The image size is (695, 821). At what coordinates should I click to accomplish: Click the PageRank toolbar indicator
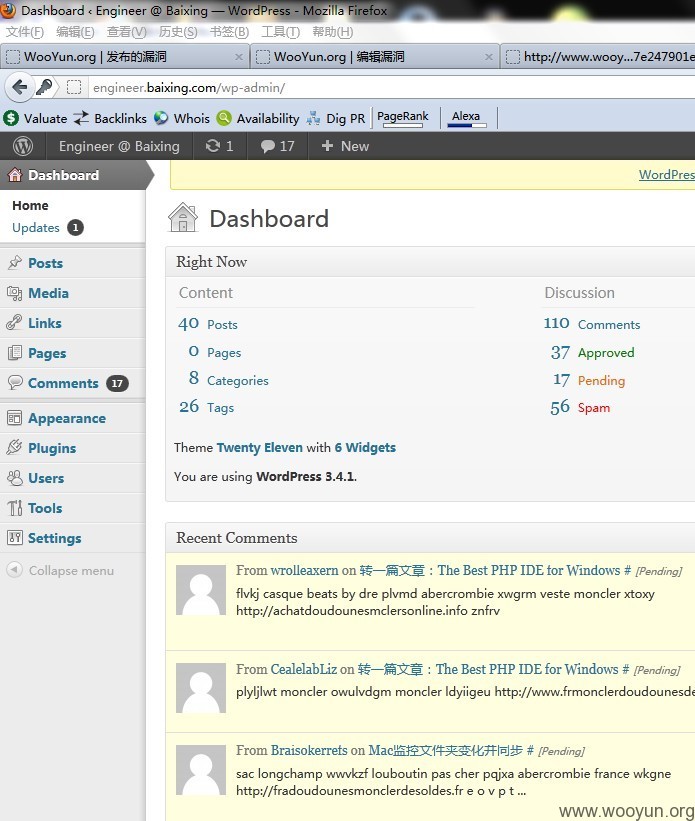click(403, 118)
